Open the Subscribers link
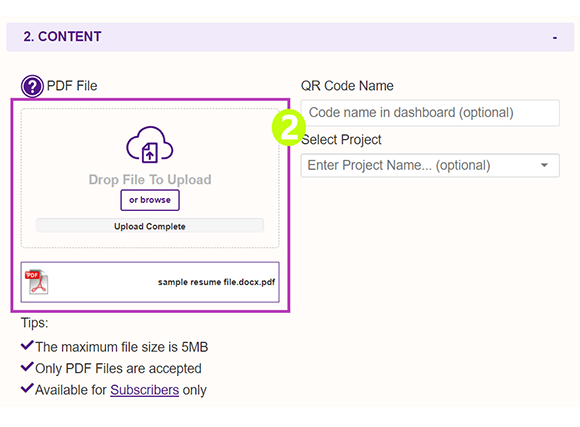580x427 pixels. coord(144,390)
